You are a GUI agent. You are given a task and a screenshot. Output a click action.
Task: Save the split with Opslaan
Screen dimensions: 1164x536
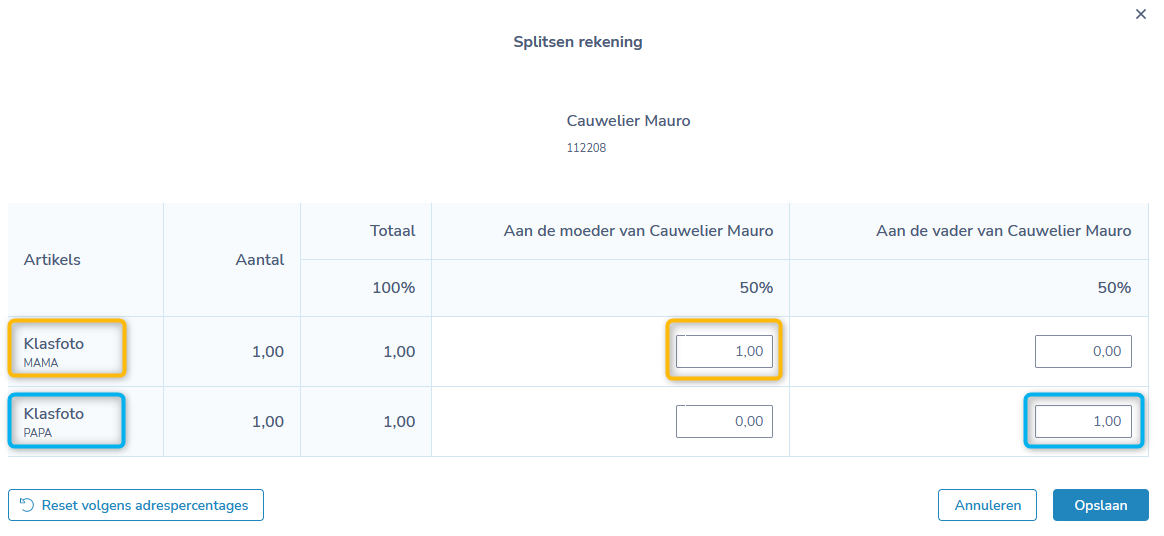(1100, 505)
